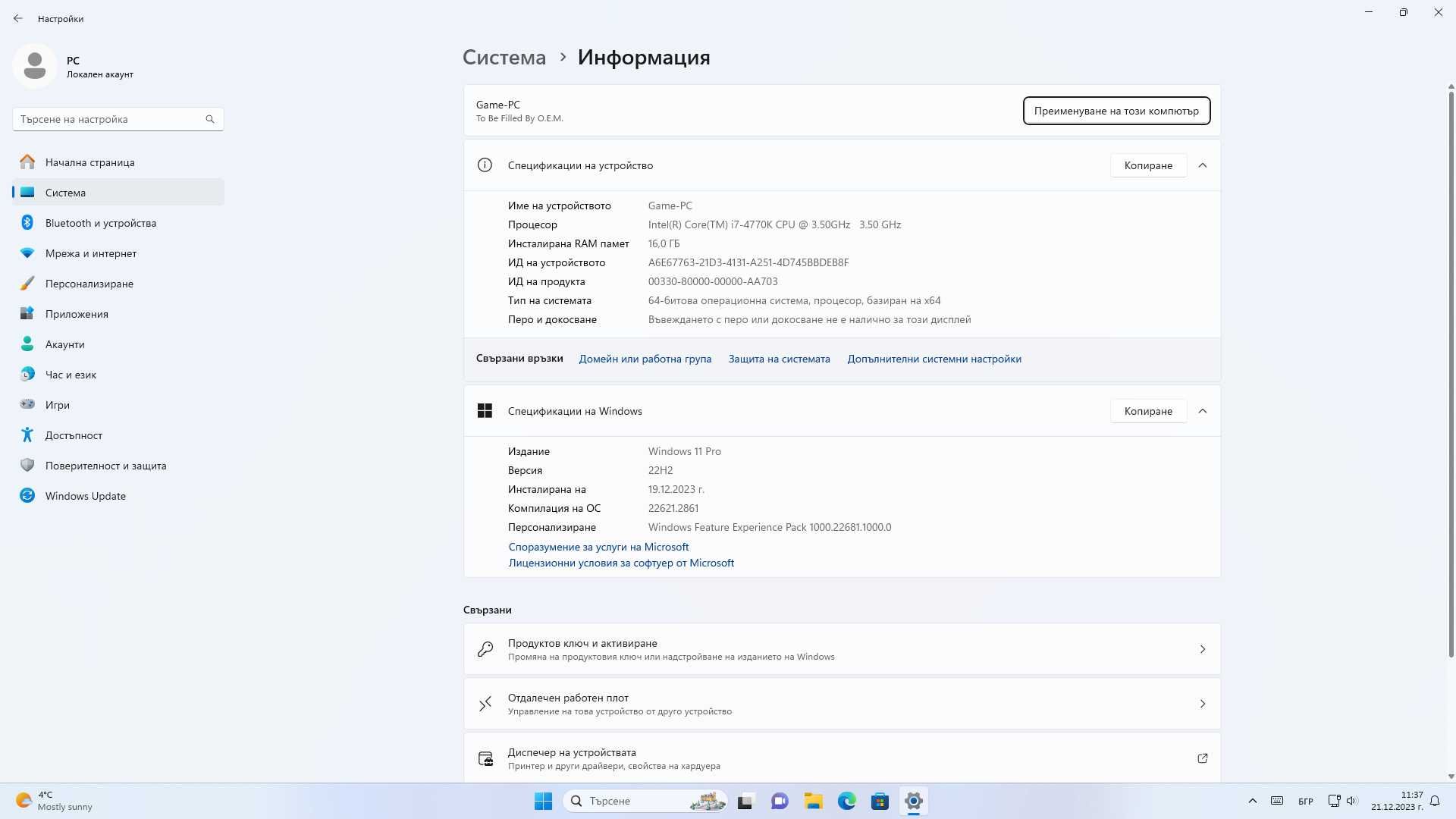Click the Windows Update sync icon

27,495
